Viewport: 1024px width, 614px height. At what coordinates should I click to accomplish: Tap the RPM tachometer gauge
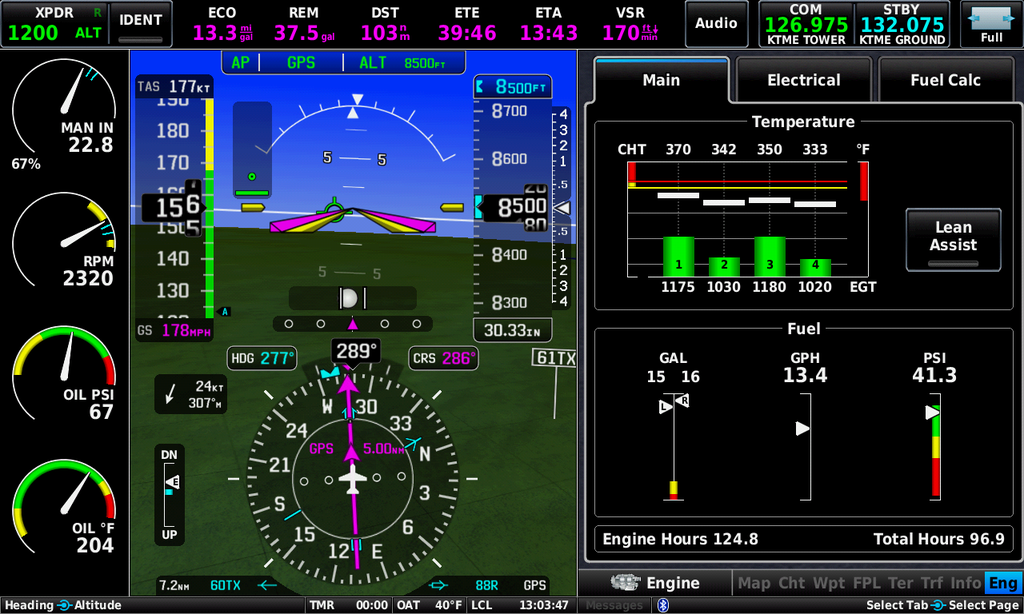click(64, 242)
